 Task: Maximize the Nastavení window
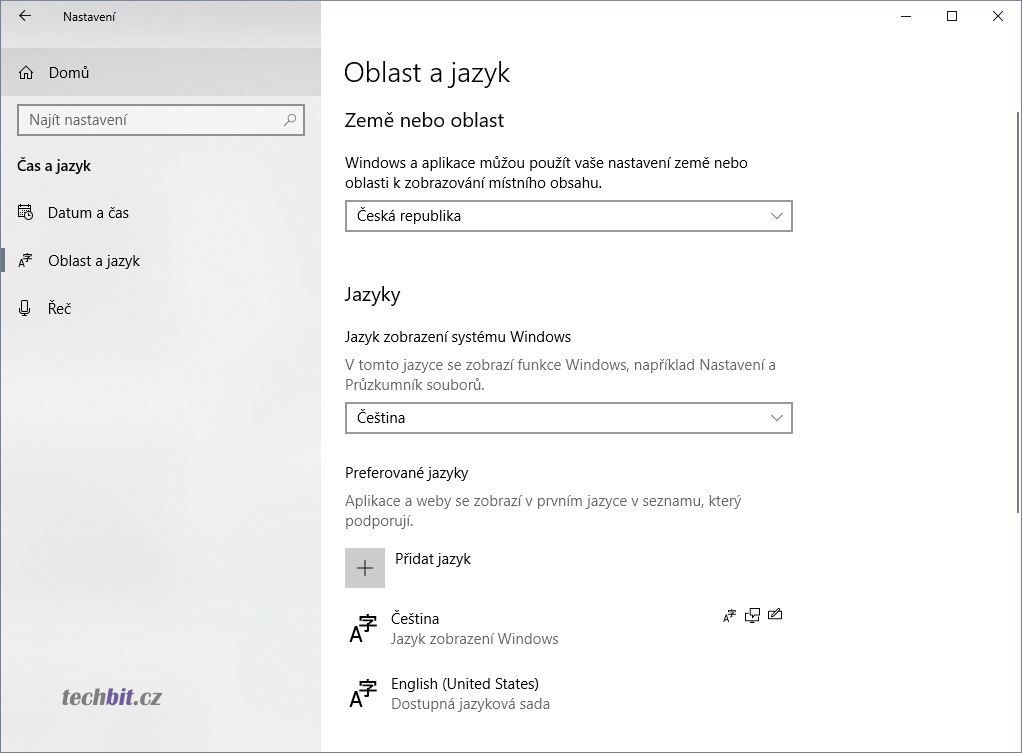click(952, 16)
